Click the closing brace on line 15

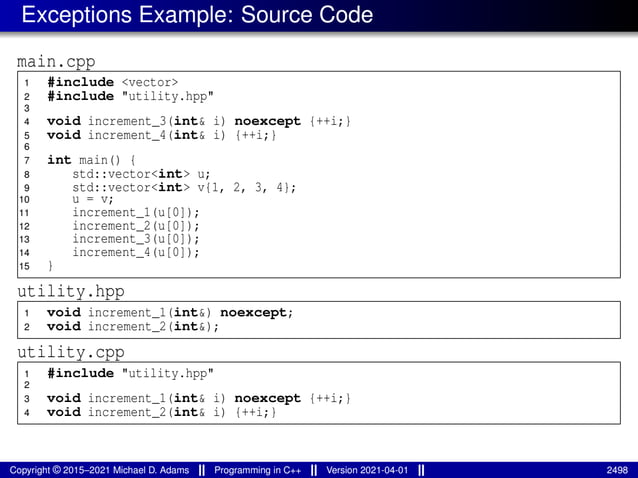(x=50, y=266)
